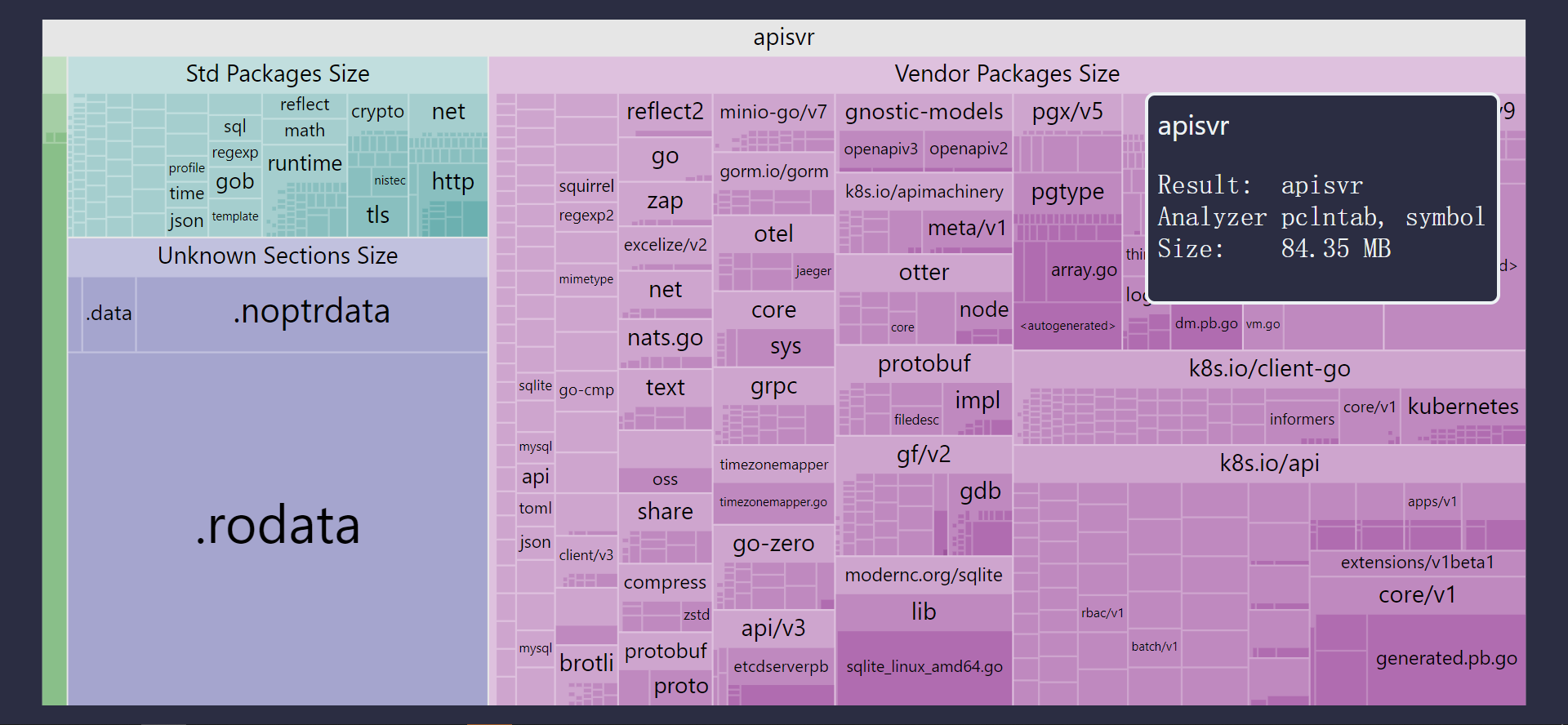Screen dimensions: 1568x725
Task: Select the zap package cell
Action: coord(665,201)
